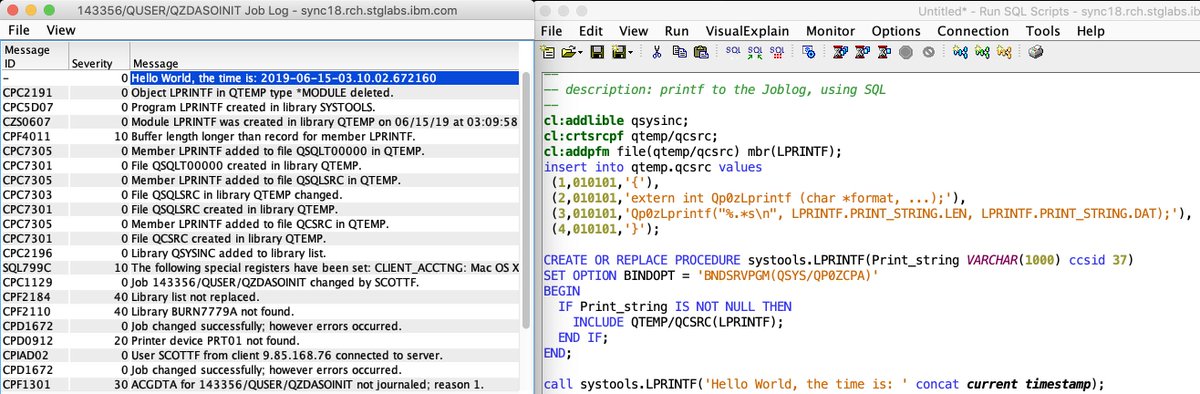Screen dimensions: 1200x394
Task: Open the Help menu
Action: click(x=1091, y=30)
